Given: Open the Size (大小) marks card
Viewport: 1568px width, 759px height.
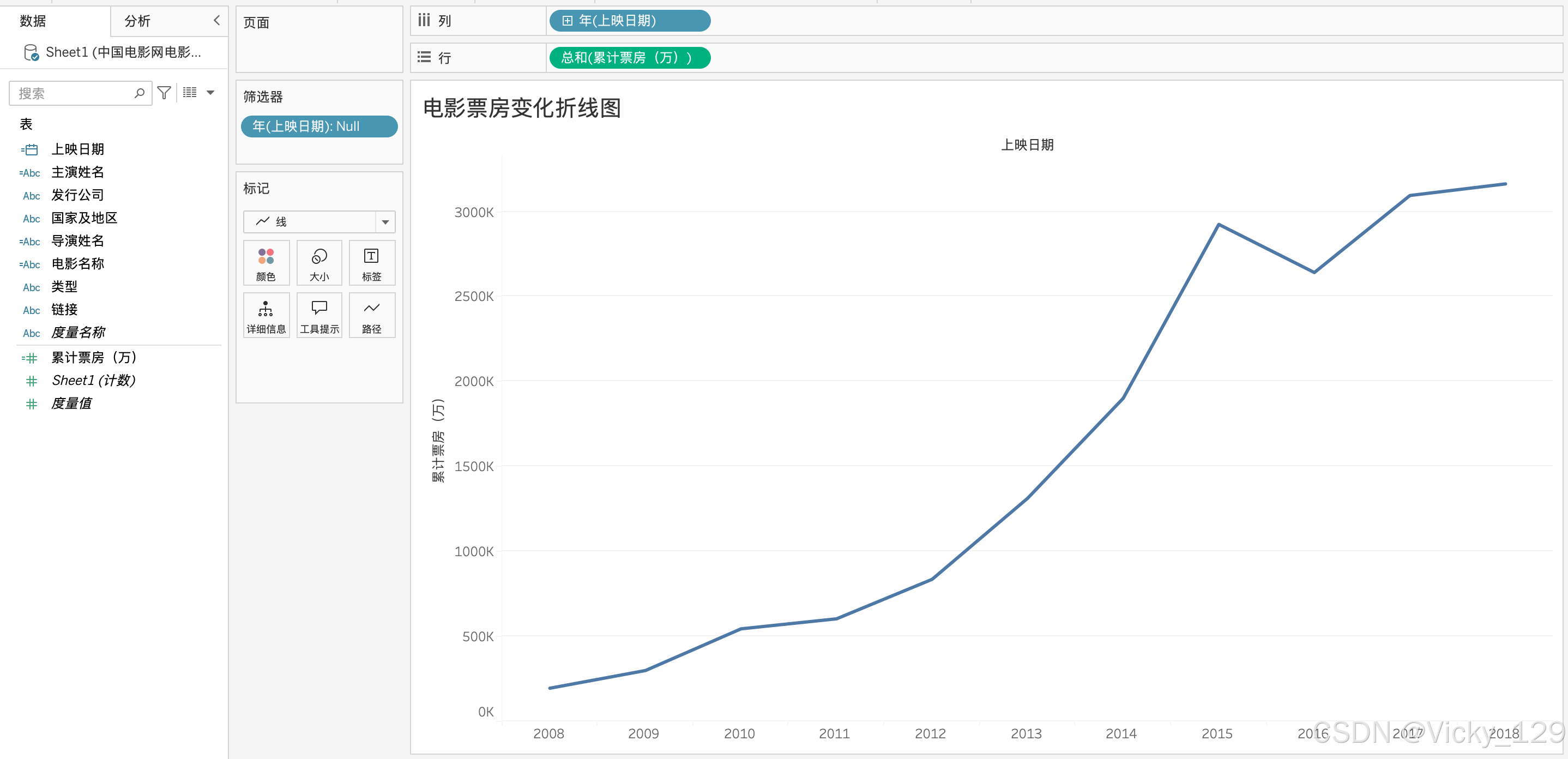Looking at the screenshot, I should tap(319, 263).
